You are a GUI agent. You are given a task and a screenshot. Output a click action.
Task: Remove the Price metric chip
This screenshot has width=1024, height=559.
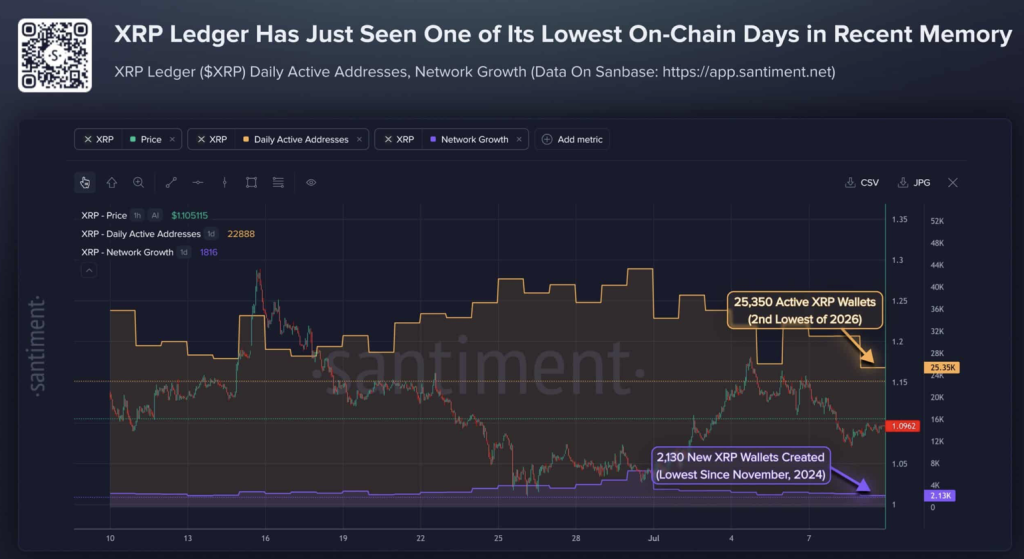(172, 139)
